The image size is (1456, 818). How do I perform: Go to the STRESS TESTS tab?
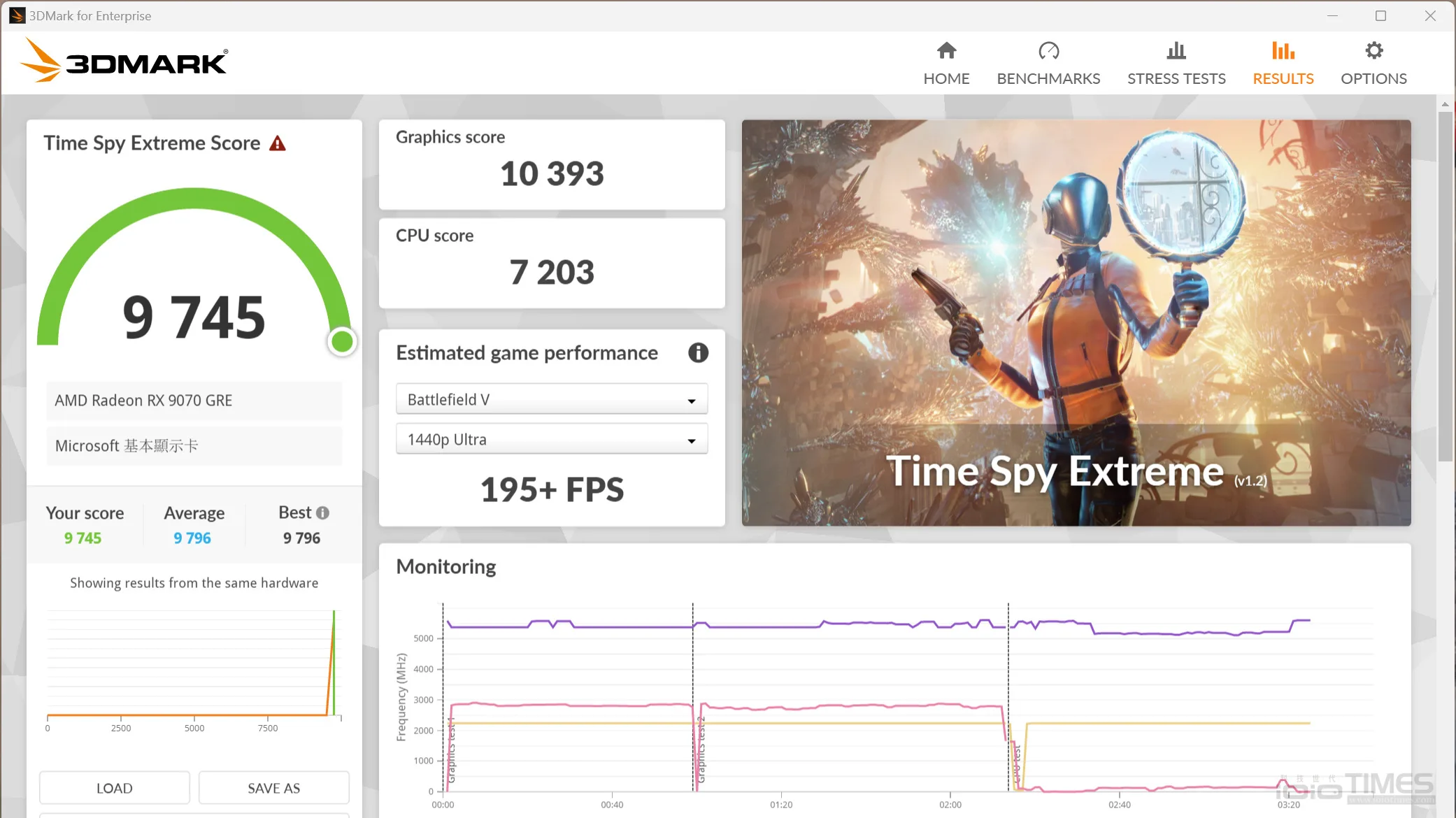click(1176, 64)
